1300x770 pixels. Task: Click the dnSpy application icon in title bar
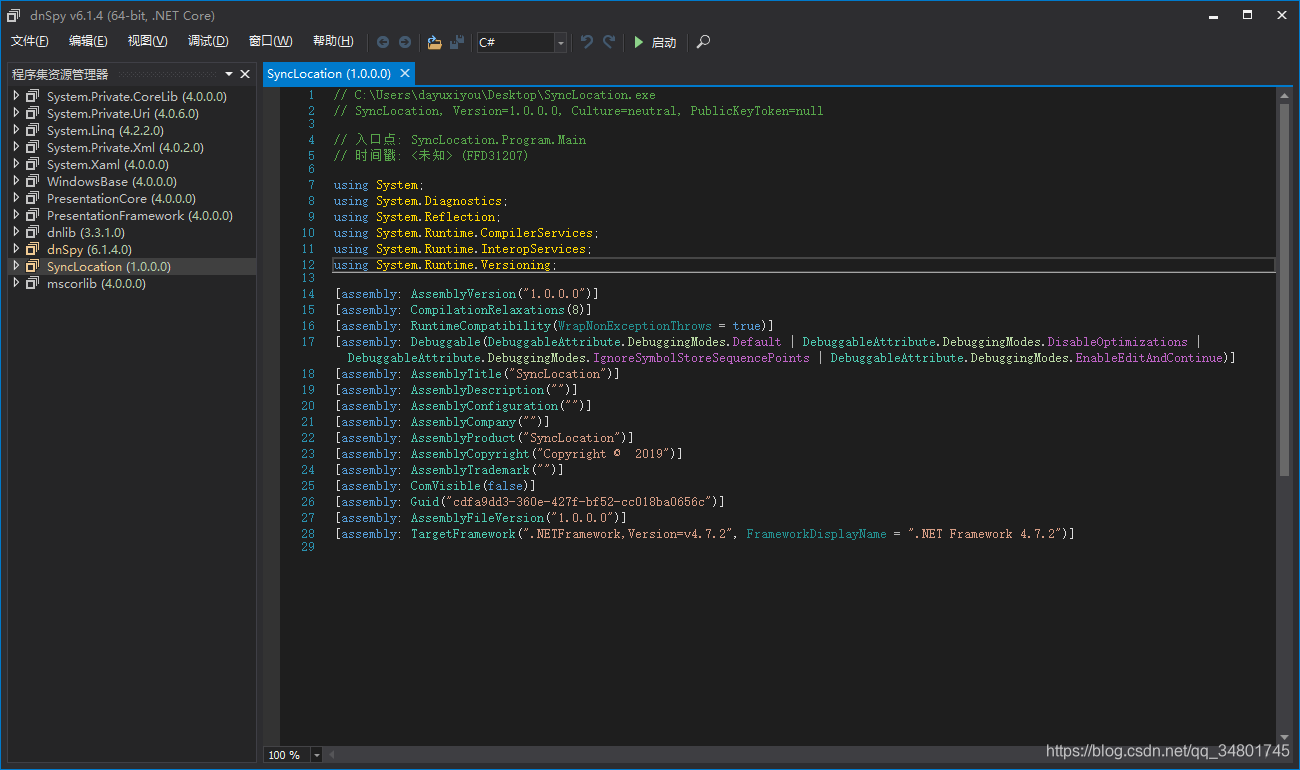14,15
